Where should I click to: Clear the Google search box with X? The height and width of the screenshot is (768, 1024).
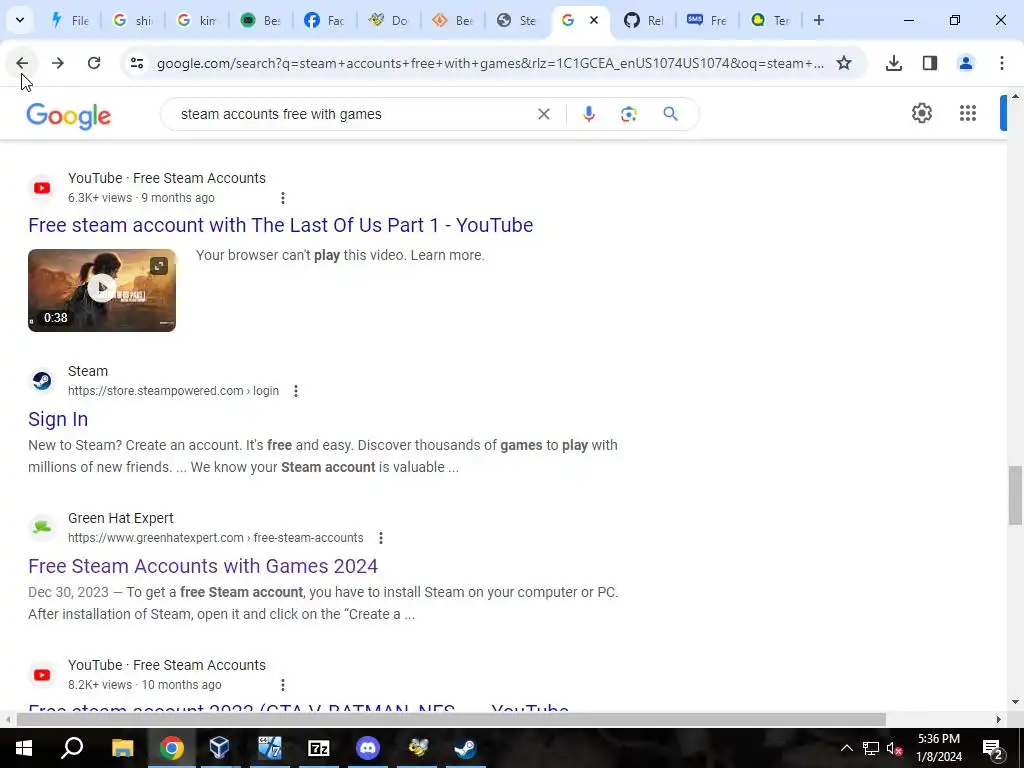pos(543,114)
